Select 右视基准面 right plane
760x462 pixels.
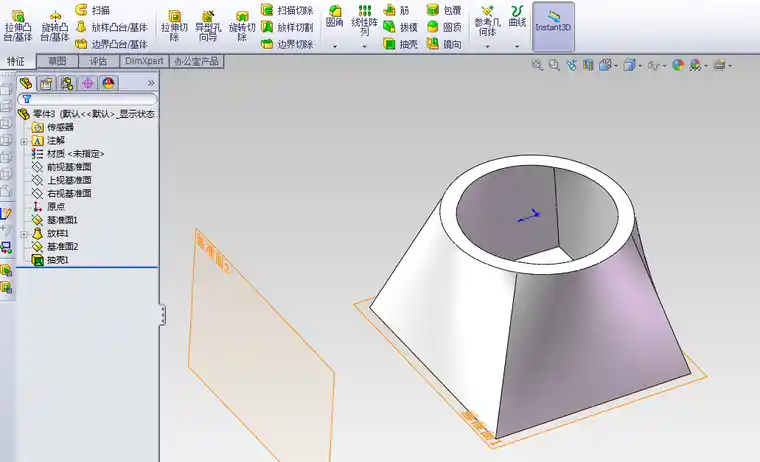pyautogui.click(x=62, y=193)
